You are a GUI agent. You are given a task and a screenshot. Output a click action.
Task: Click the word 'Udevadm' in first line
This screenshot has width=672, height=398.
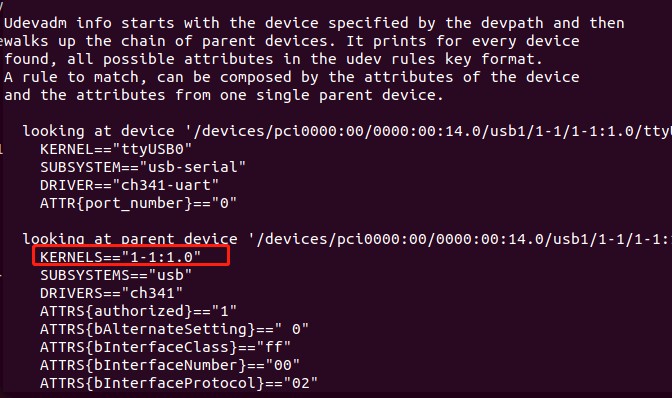coord(36,23)
